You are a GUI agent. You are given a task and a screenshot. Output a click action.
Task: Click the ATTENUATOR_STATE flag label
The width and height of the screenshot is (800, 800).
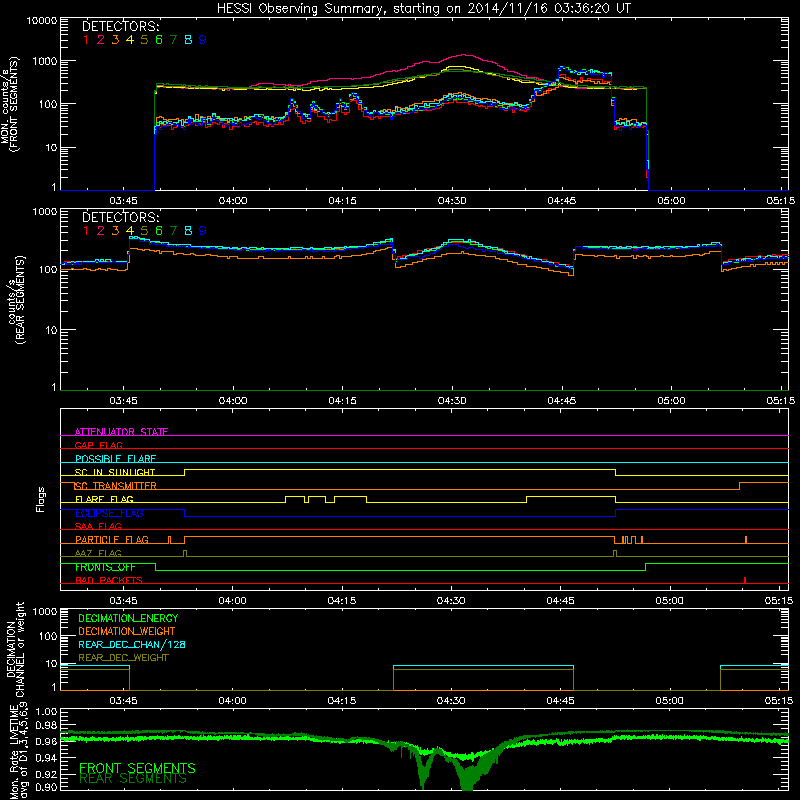[x=121, y=432]
